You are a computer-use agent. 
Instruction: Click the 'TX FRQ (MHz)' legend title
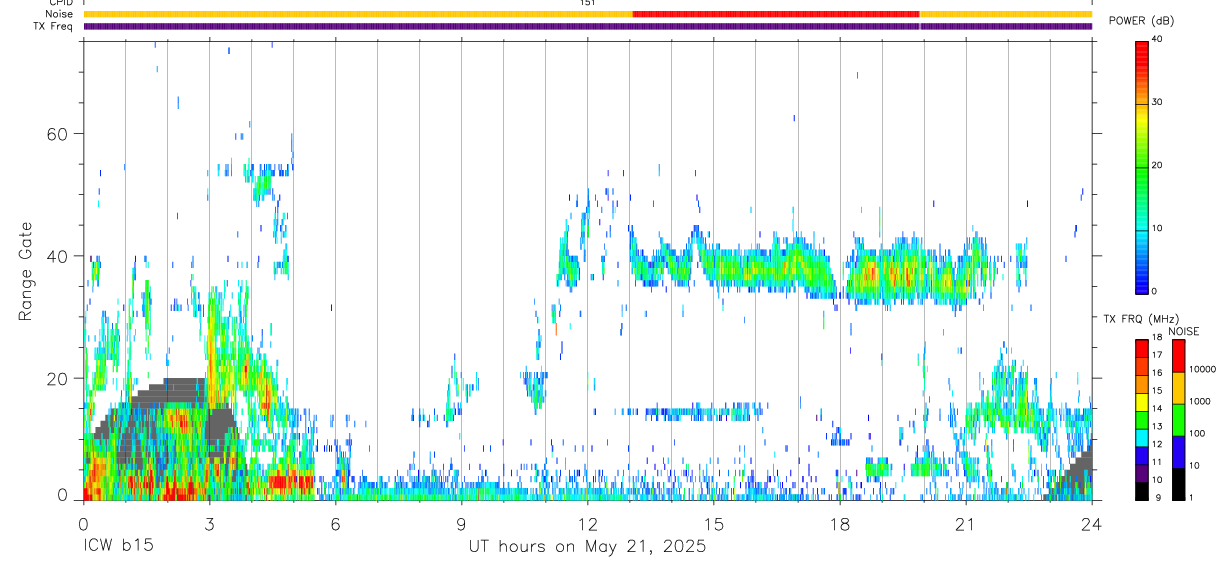pyautogui.click(x=1139, y=319)
